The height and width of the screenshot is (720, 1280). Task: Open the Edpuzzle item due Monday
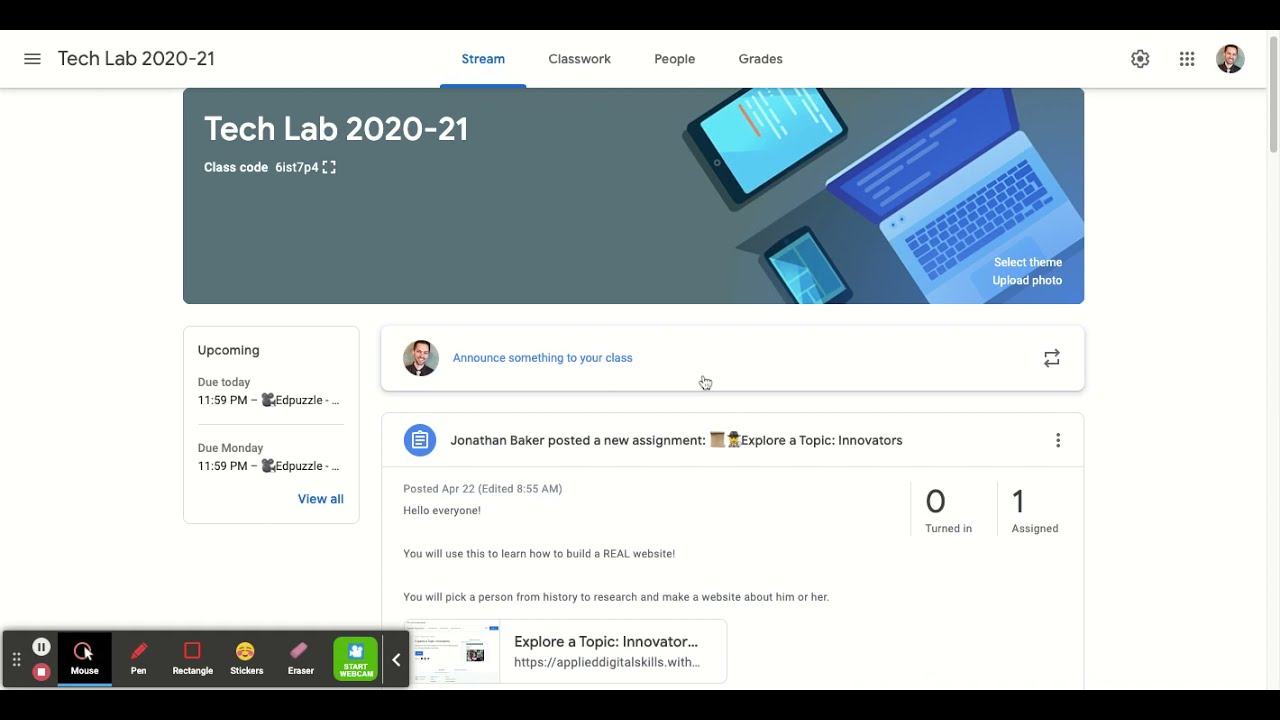click(270, 466)
